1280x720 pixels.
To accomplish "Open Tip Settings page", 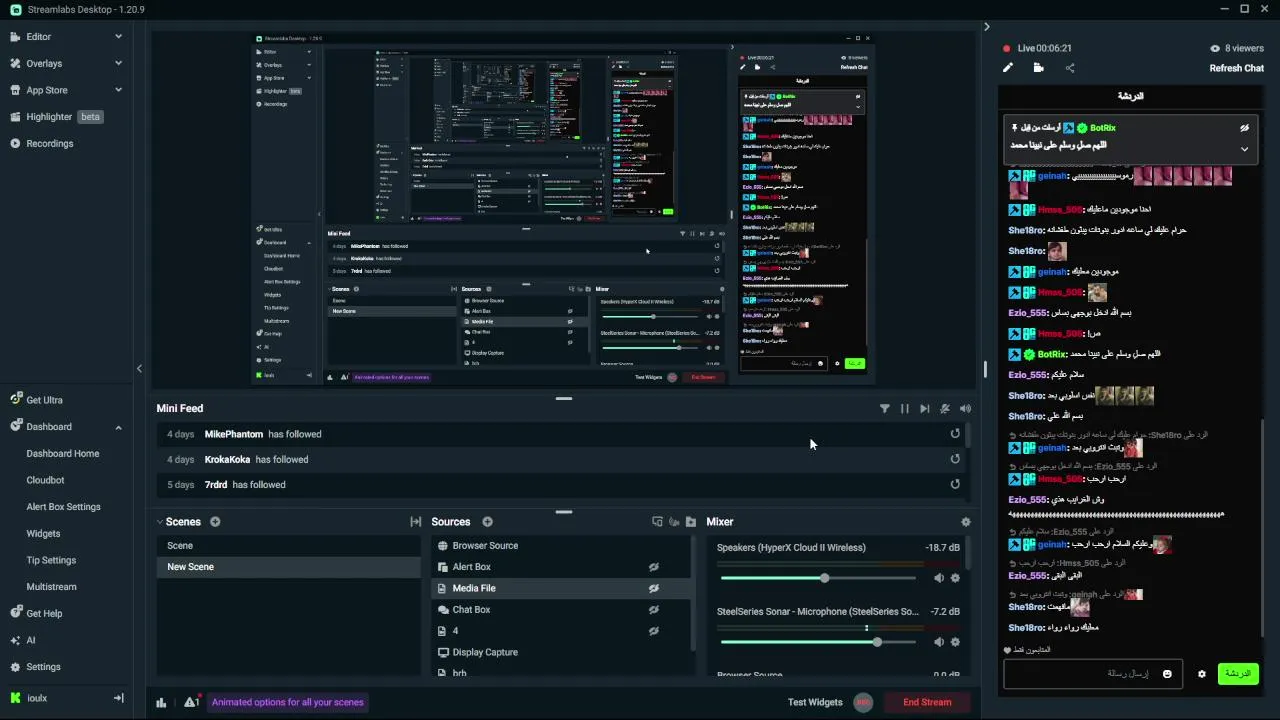I will [51, 560].
